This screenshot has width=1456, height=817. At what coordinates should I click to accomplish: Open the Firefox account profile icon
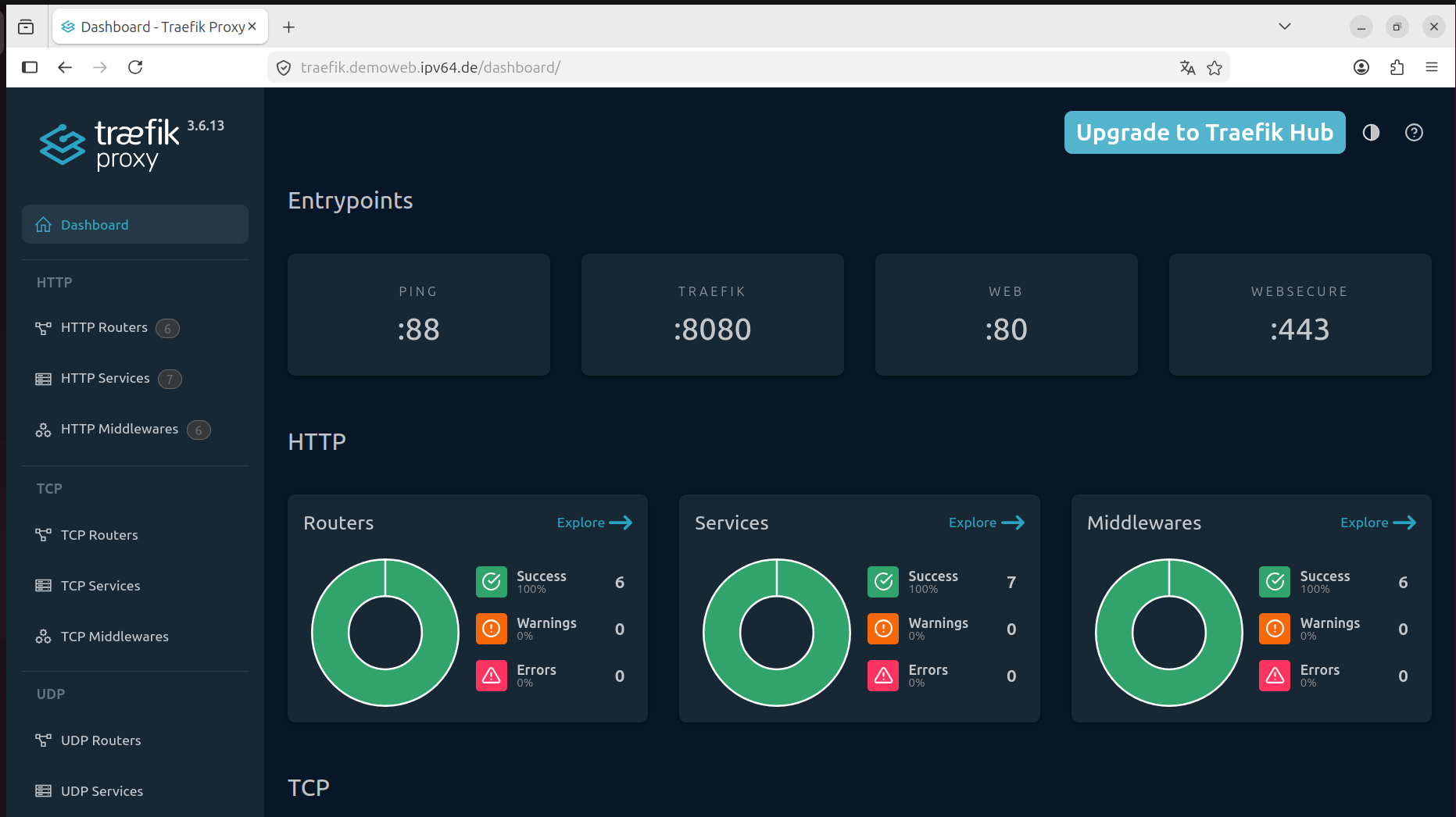point(1361,67)
